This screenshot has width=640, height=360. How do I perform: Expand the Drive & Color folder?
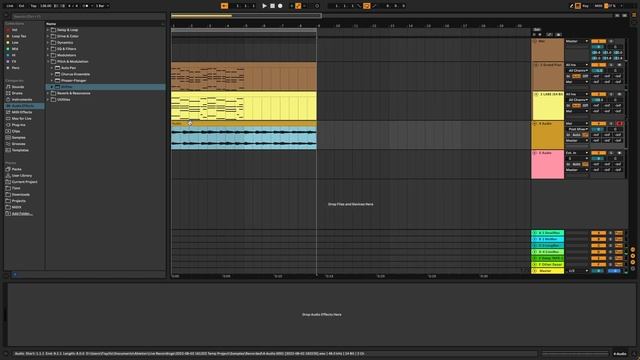(x=48, y=36)
